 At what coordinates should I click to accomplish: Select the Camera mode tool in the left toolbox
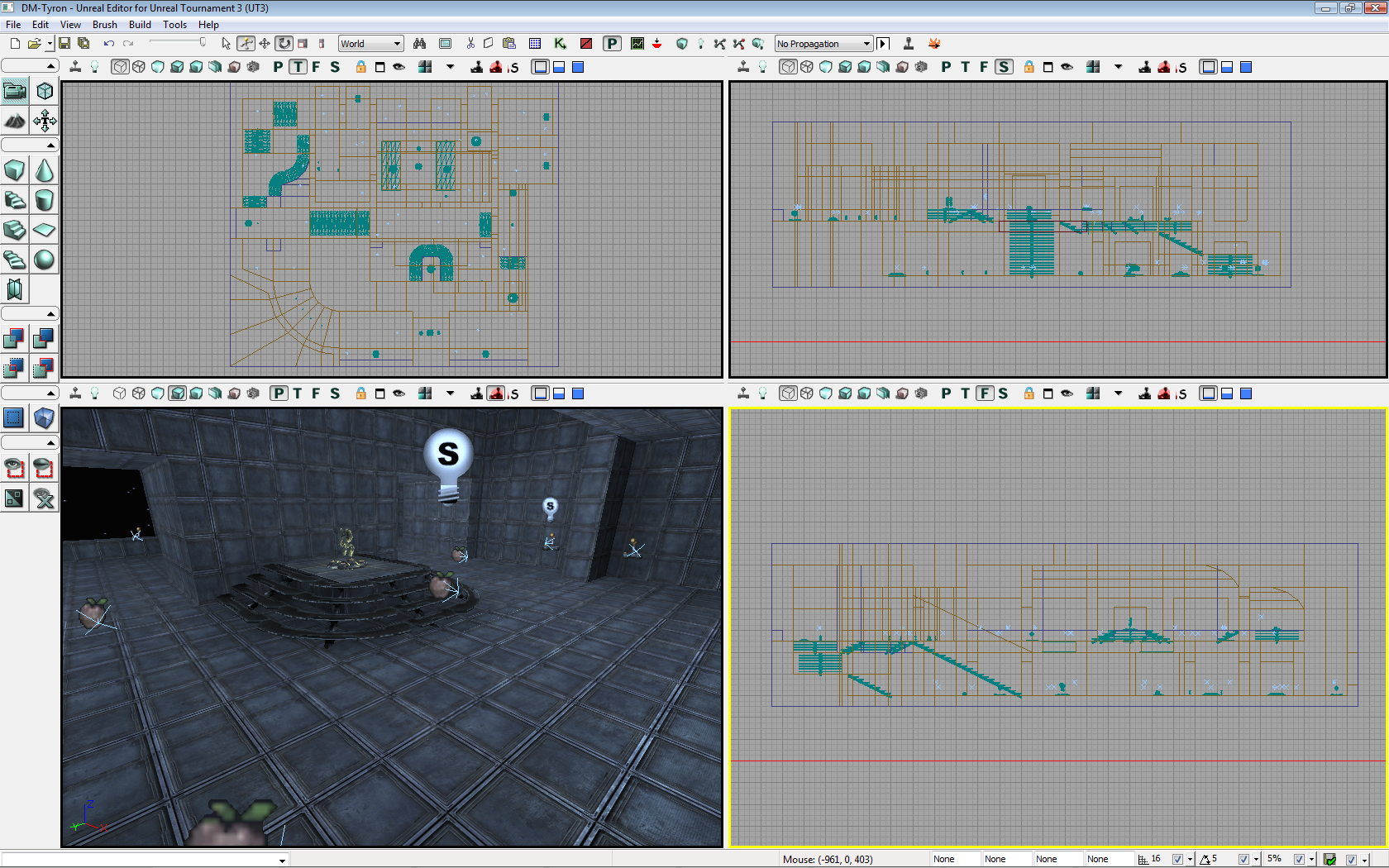coord(15,91)
